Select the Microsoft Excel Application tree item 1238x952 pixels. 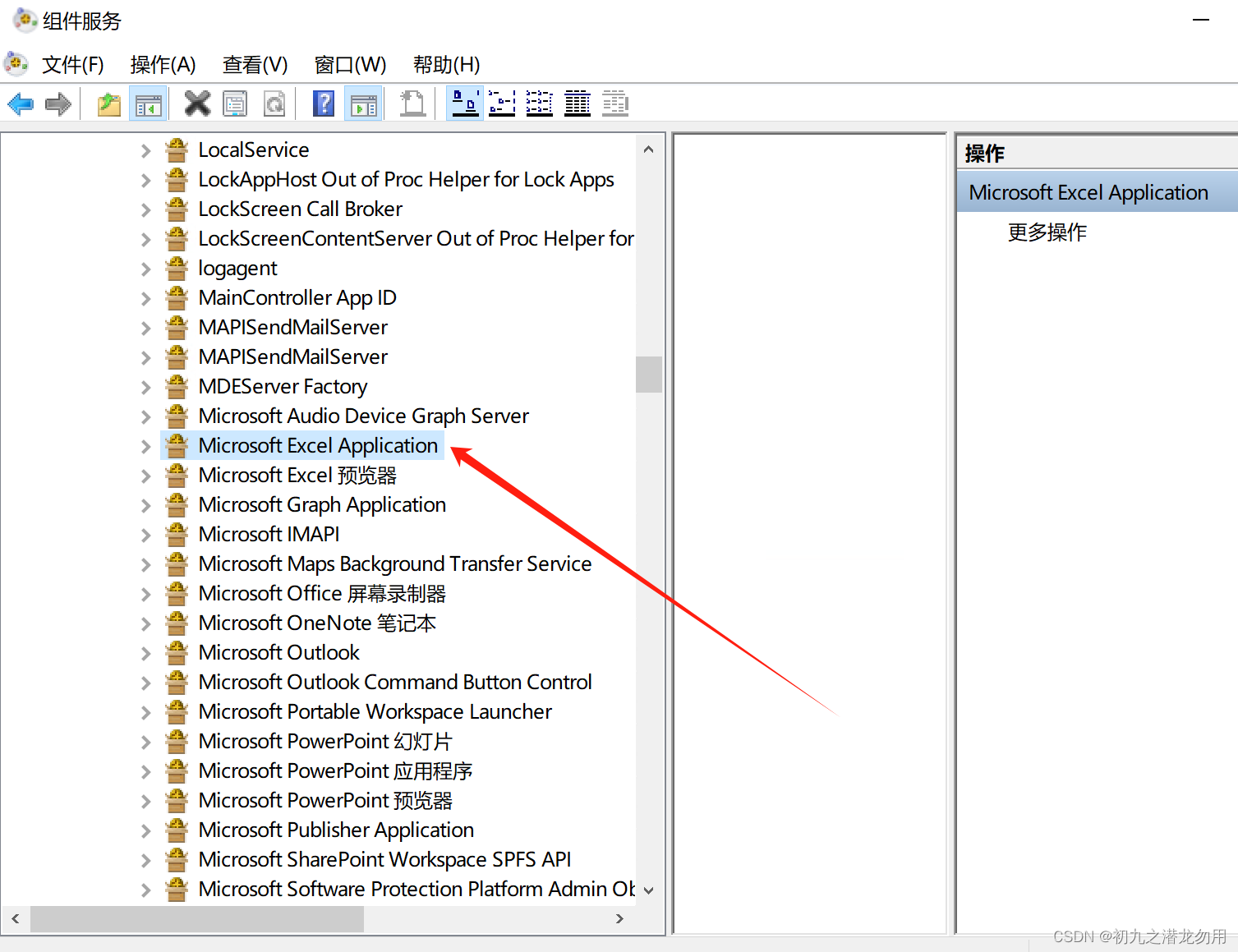tap(318, 446)
